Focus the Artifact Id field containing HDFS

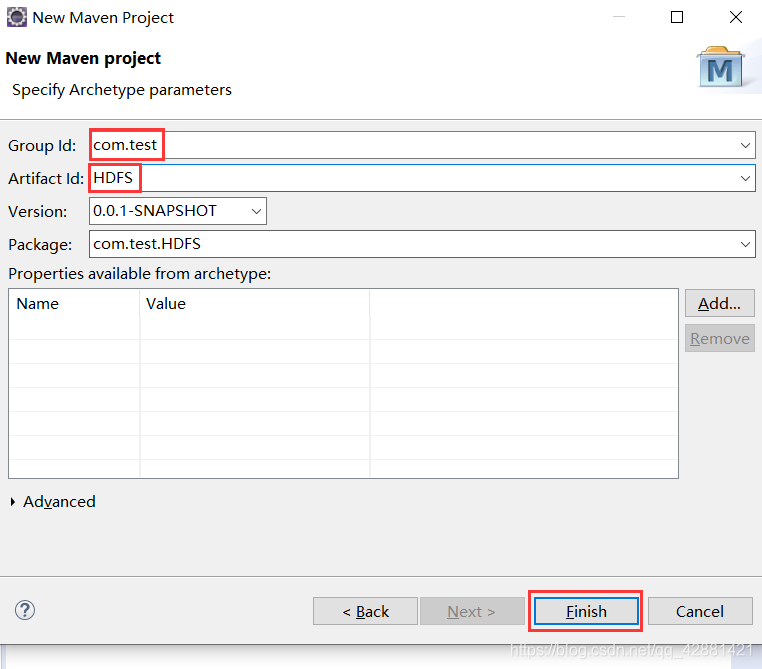point(422,178)
